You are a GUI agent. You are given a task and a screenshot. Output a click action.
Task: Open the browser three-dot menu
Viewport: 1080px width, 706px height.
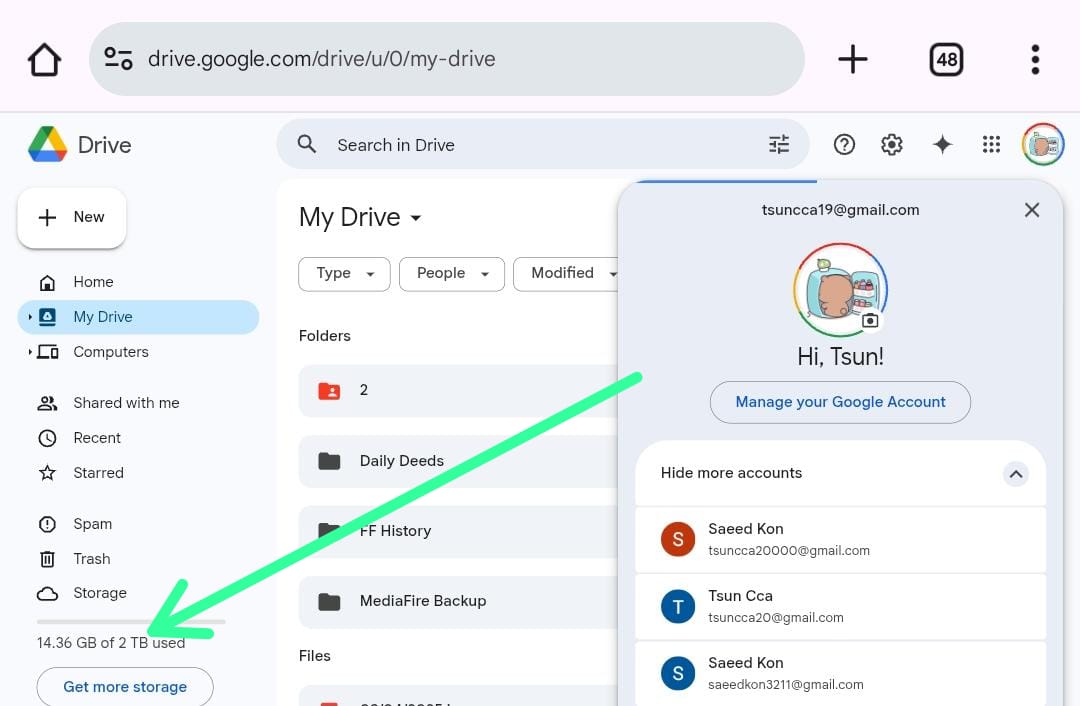1035,59
